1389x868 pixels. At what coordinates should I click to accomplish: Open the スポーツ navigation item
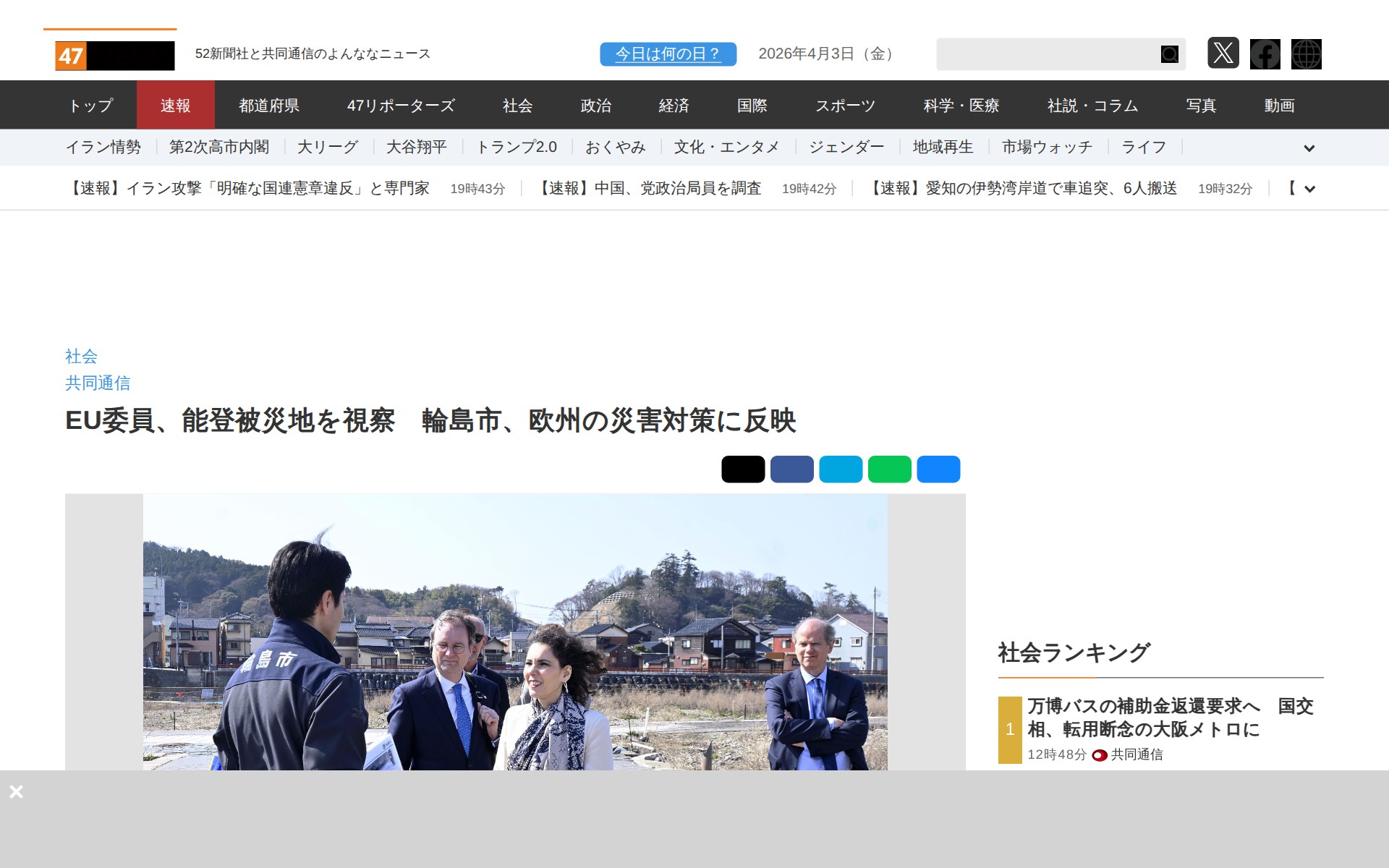click(845, 106)
